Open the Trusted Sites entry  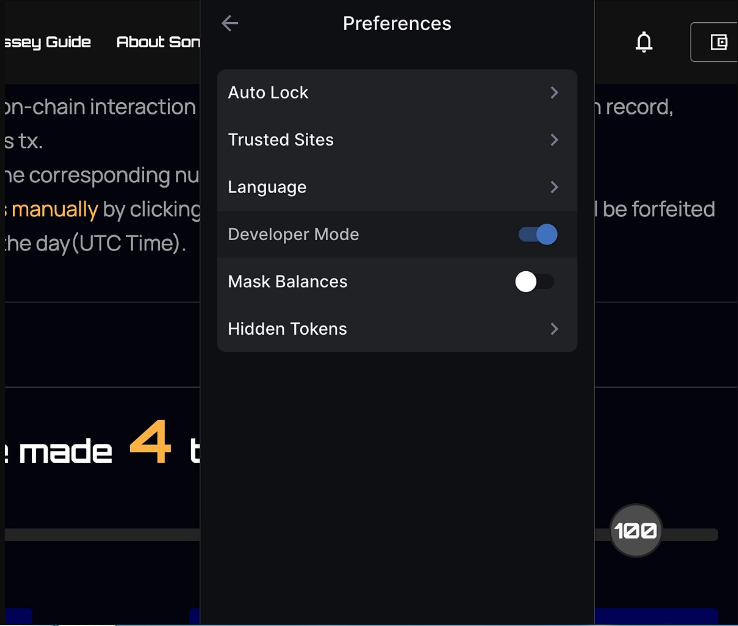(397, 140)
